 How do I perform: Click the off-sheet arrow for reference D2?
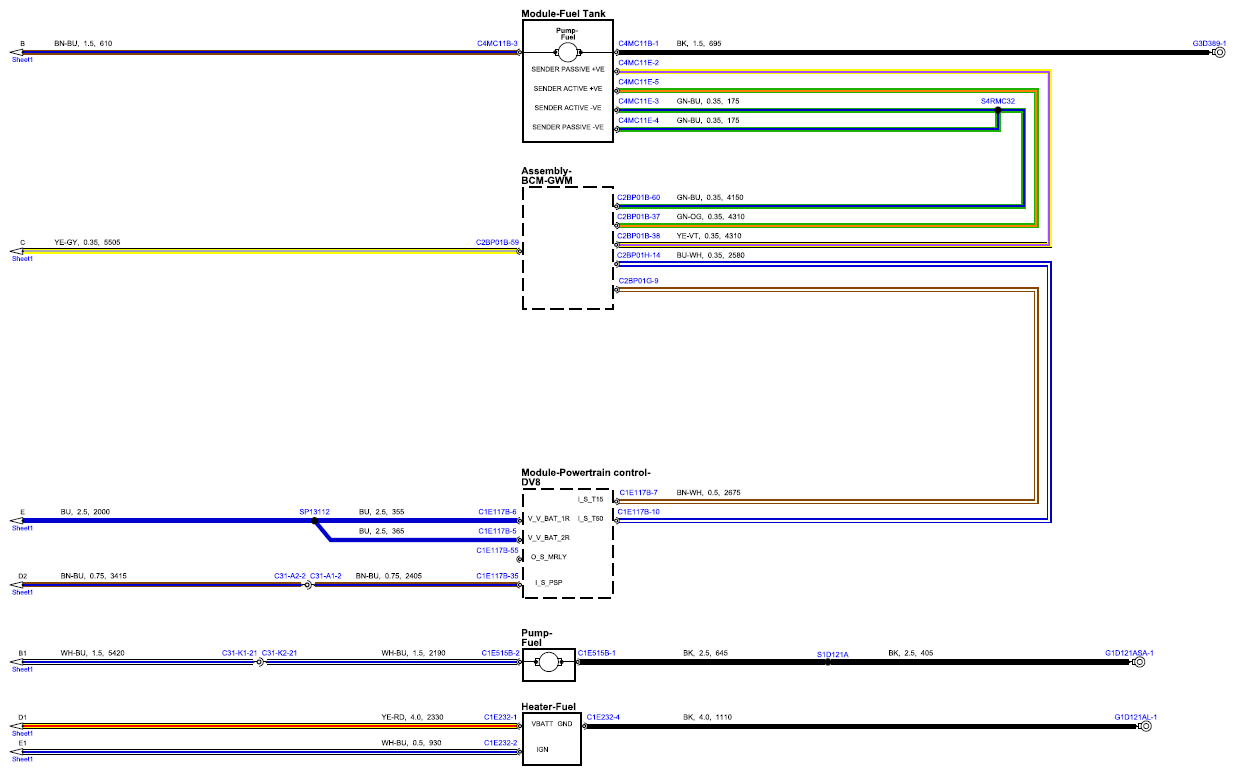(x=17, y=584)
